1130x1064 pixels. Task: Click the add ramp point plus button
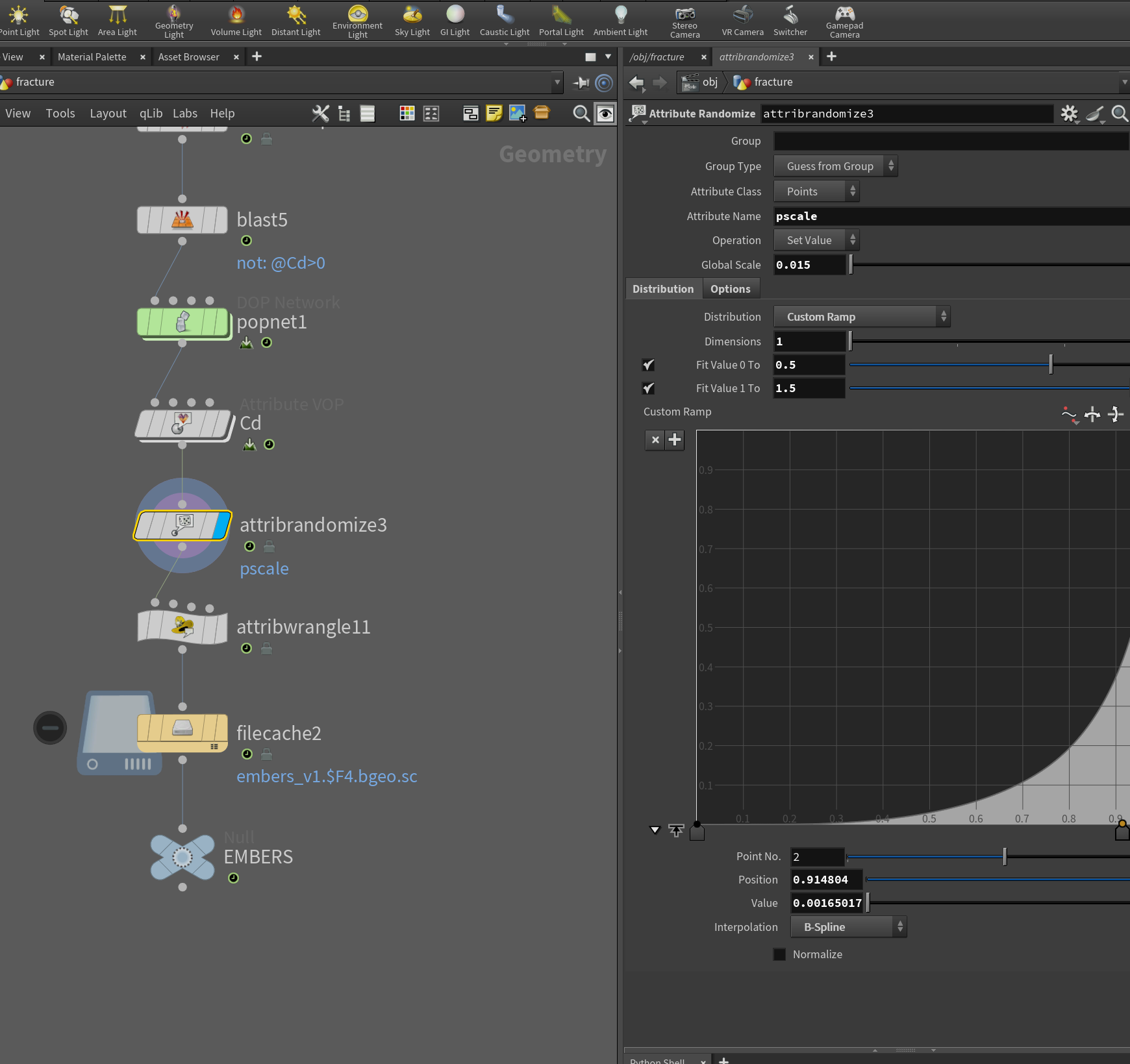pos(675,440)
